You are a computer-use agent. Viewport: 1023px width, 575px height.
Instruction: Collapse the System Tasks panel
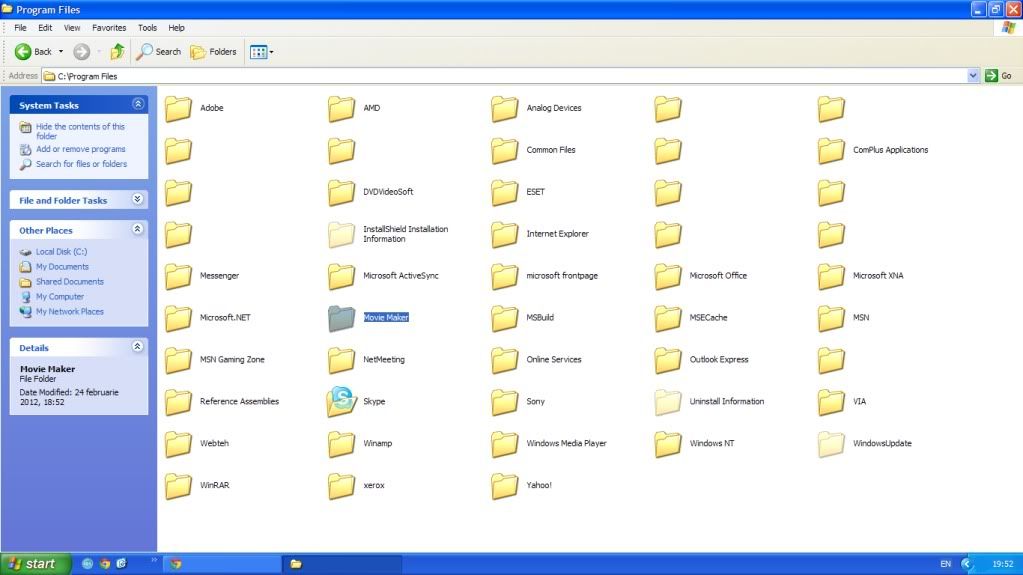point(138,104)
